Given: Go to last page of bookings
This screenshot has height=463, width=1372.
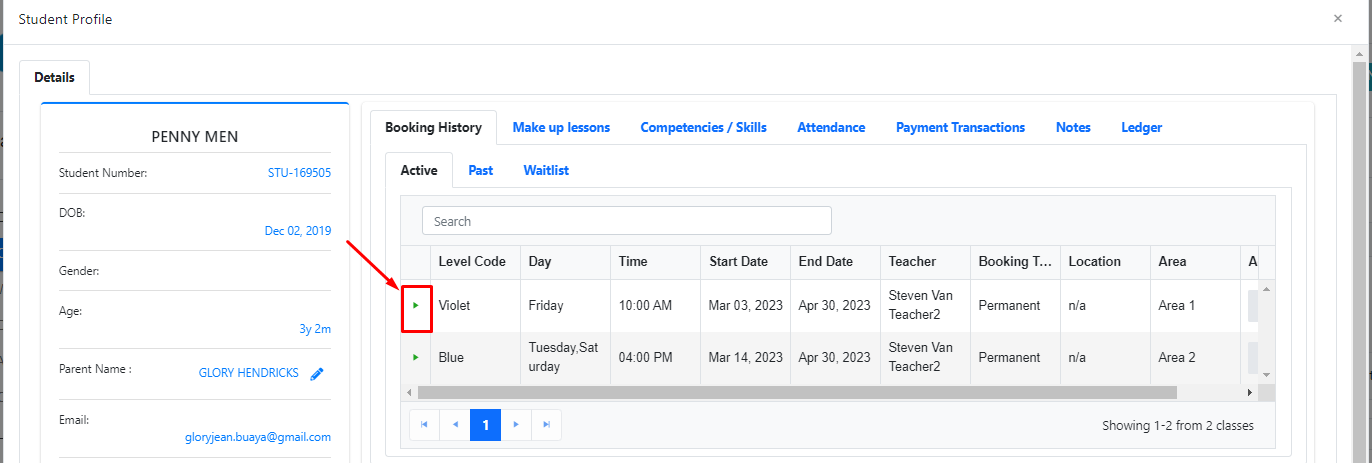Looking at the screenshot, I should point(546,425).
